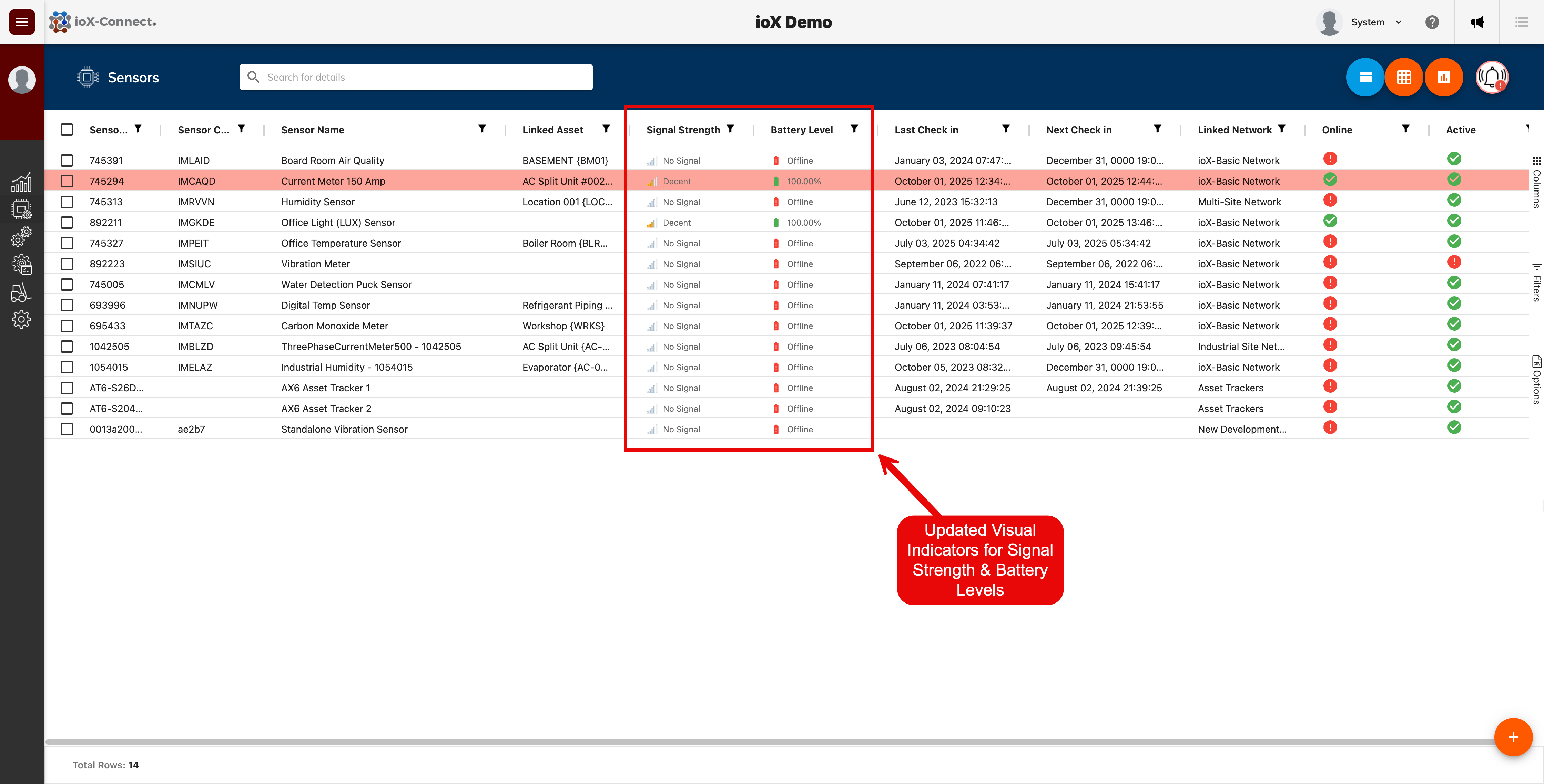Switch to the blue list view icon
This screenshot has width=1544, height=784.
[x=1365, y=77]
